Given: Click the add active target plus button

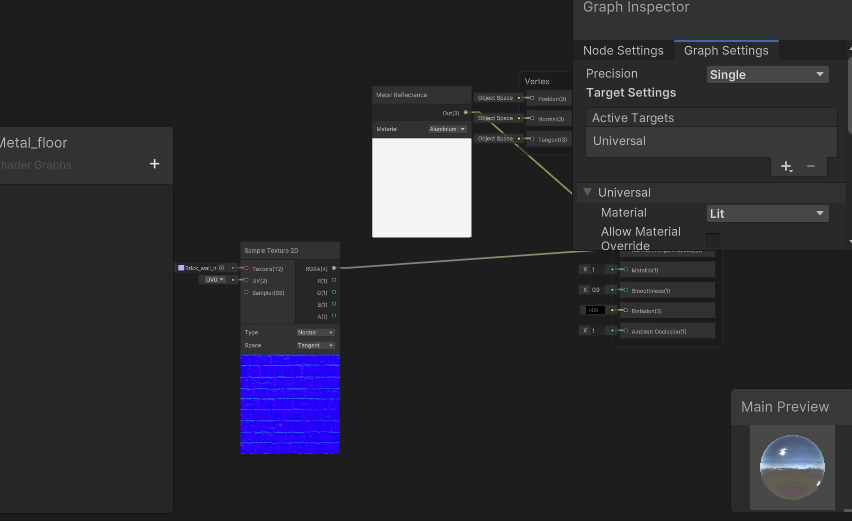Looking at the screenshot, I should (786, 167).
